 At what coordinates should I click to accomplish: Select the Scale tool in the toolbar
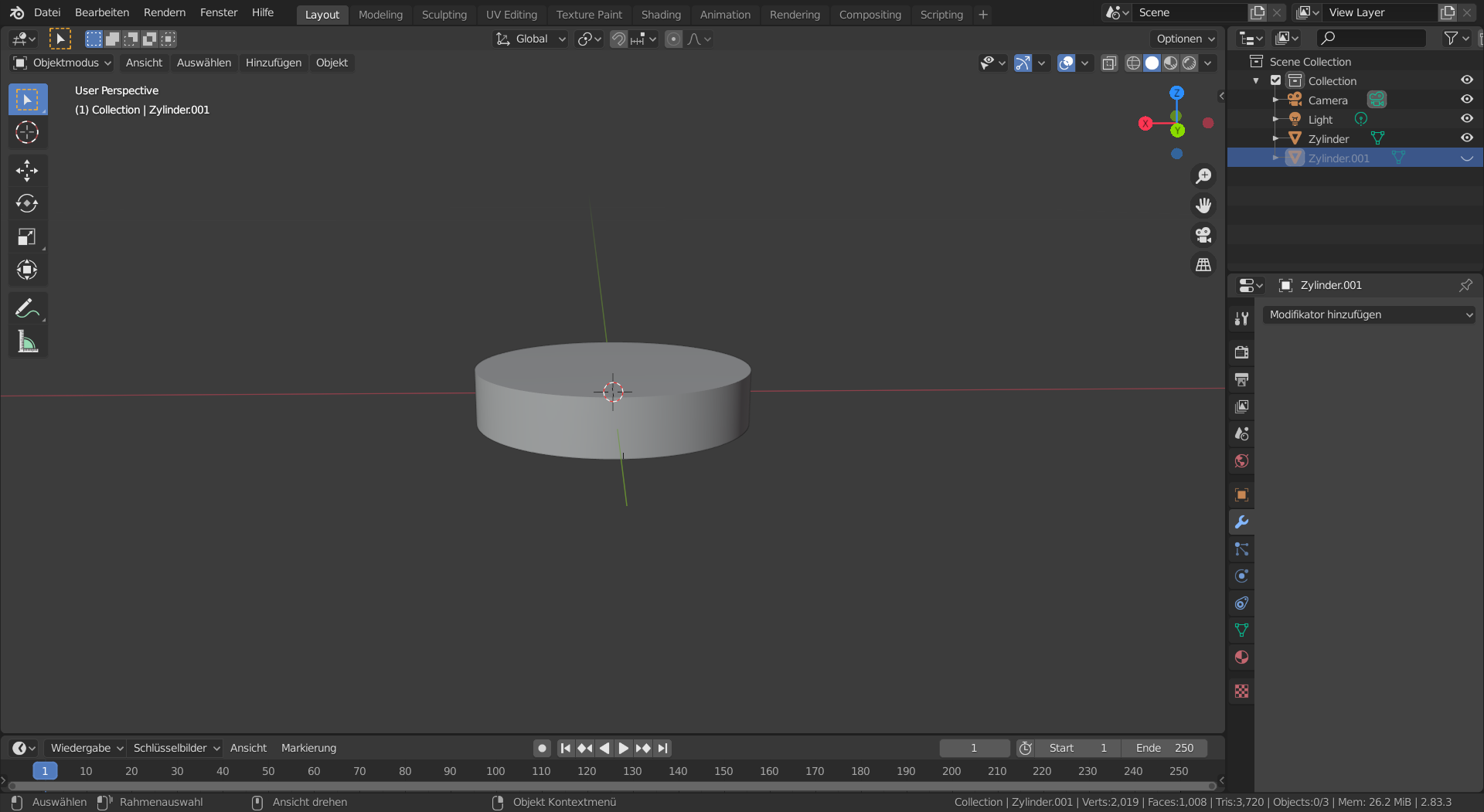(x=27, y=236)
